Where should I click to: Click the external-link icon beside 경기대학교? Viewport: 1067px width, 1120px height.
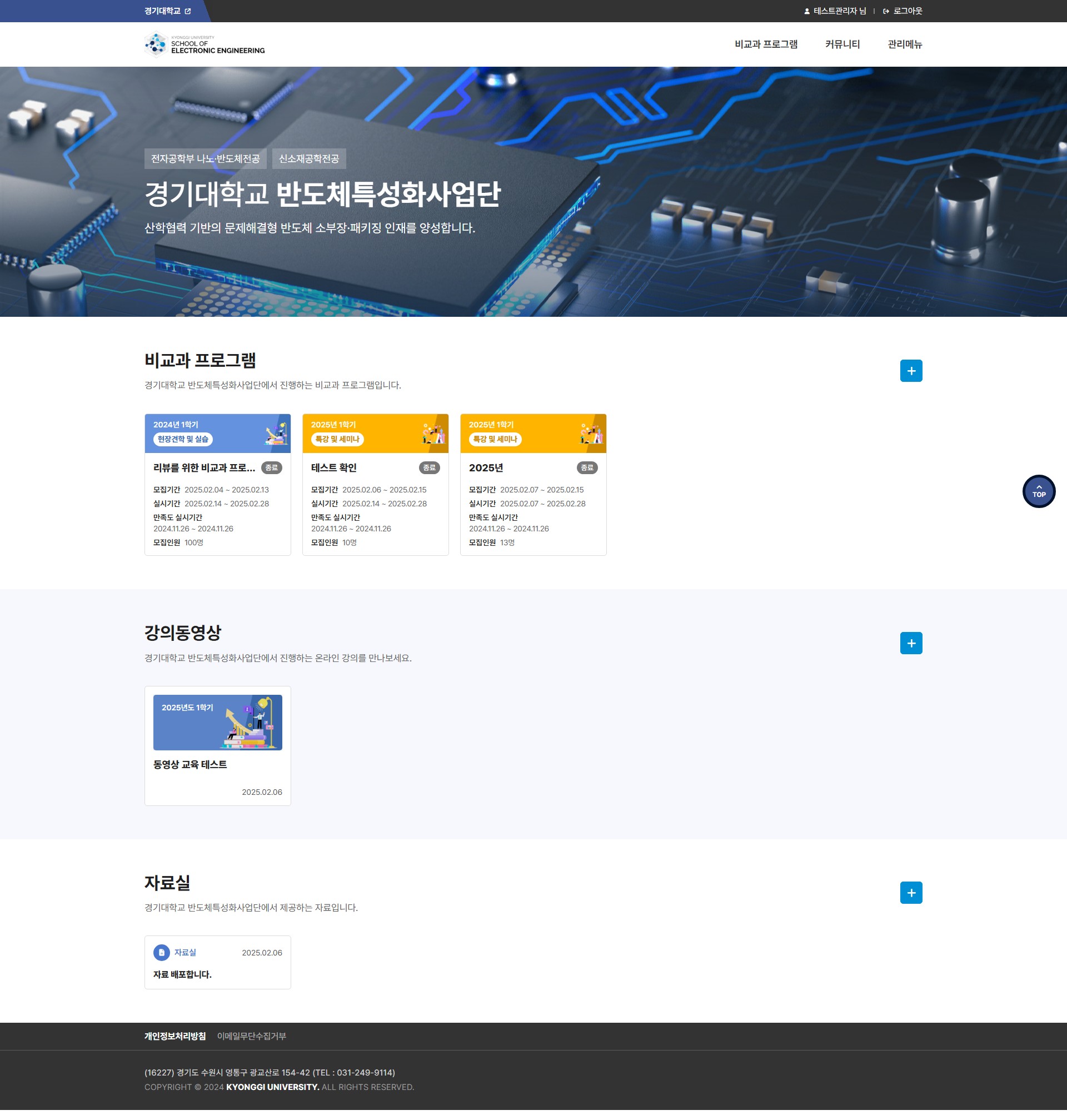tap(188, 11)
